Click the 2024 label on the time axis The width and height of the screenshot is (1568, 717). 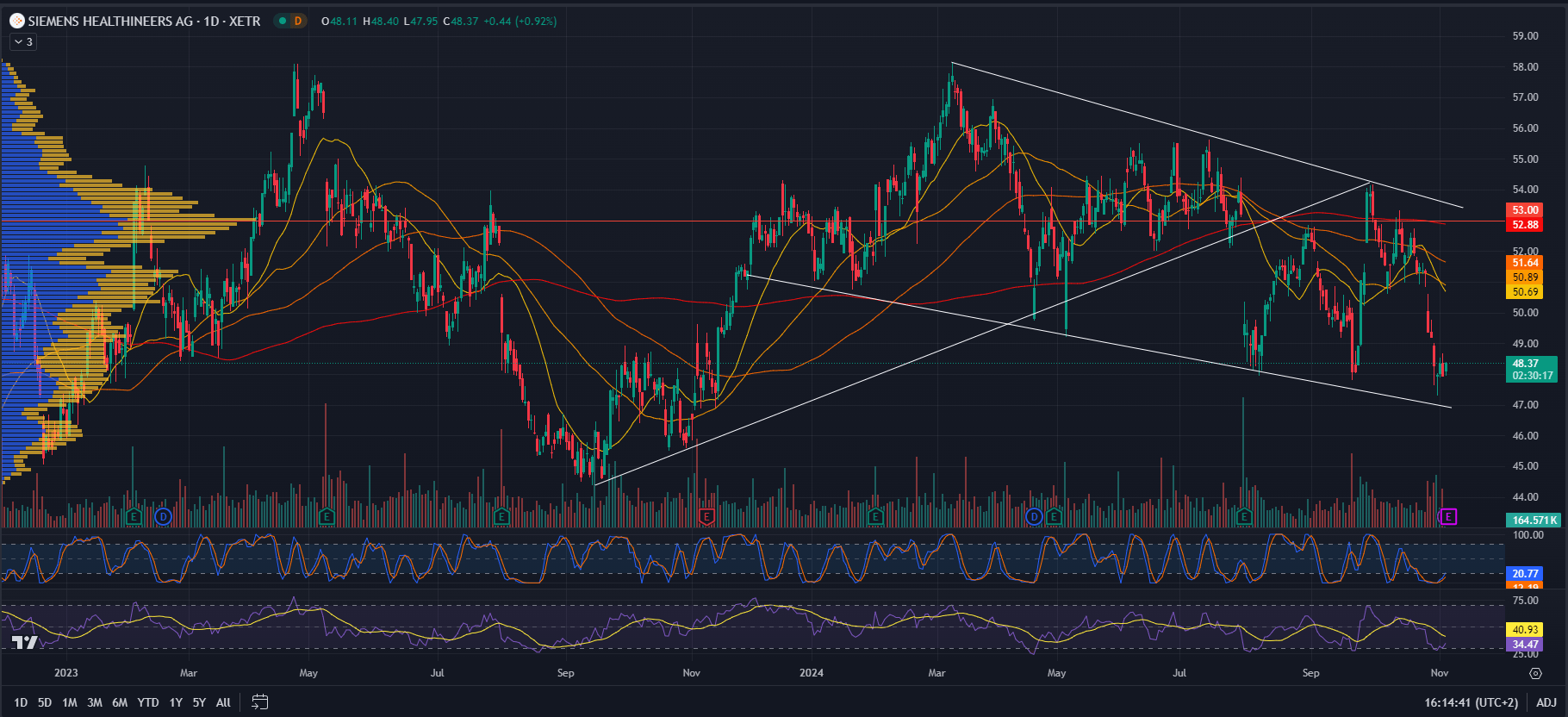click(x=812, y=673)
